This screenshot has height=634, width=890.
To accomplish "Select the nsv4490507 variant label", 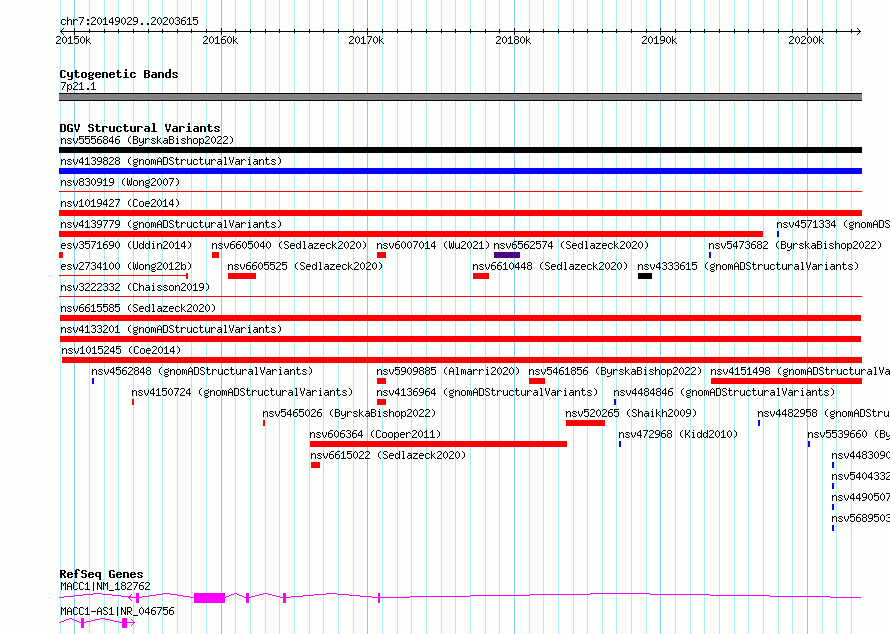I will pyautogui.click(x=860, y=497).
